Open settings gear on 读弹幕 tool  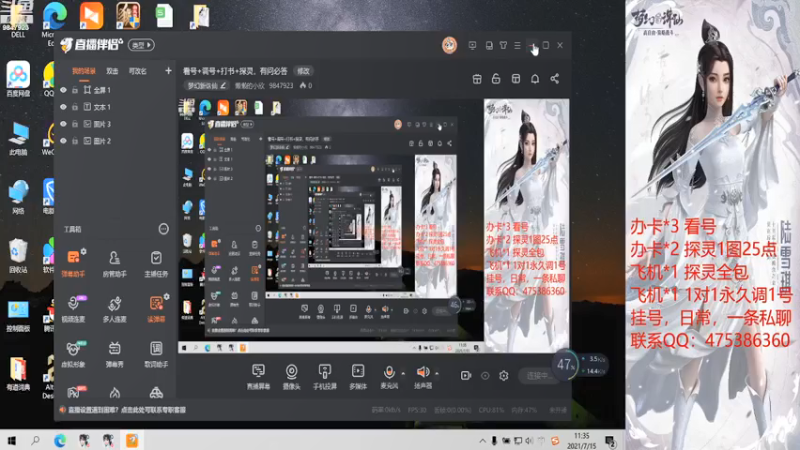pos(166,296)
